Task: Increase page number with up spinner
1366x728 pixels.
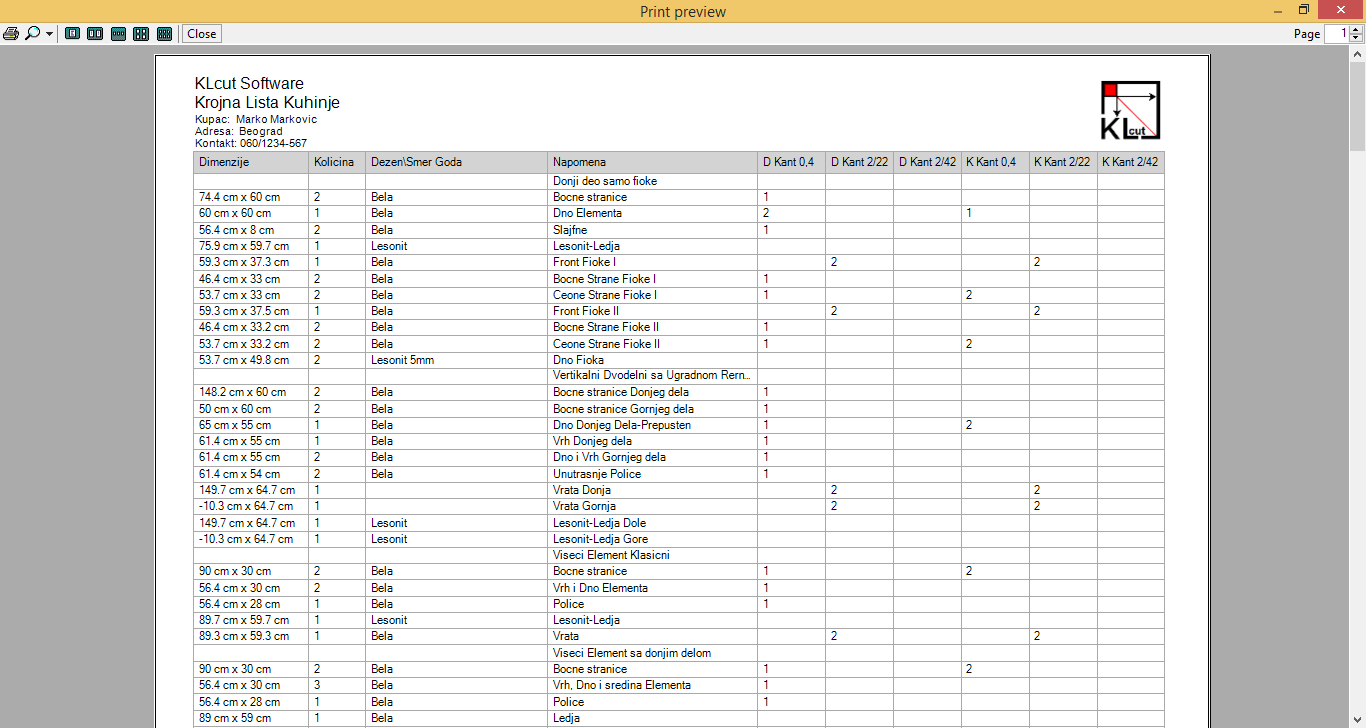Action: point(1355,30)
